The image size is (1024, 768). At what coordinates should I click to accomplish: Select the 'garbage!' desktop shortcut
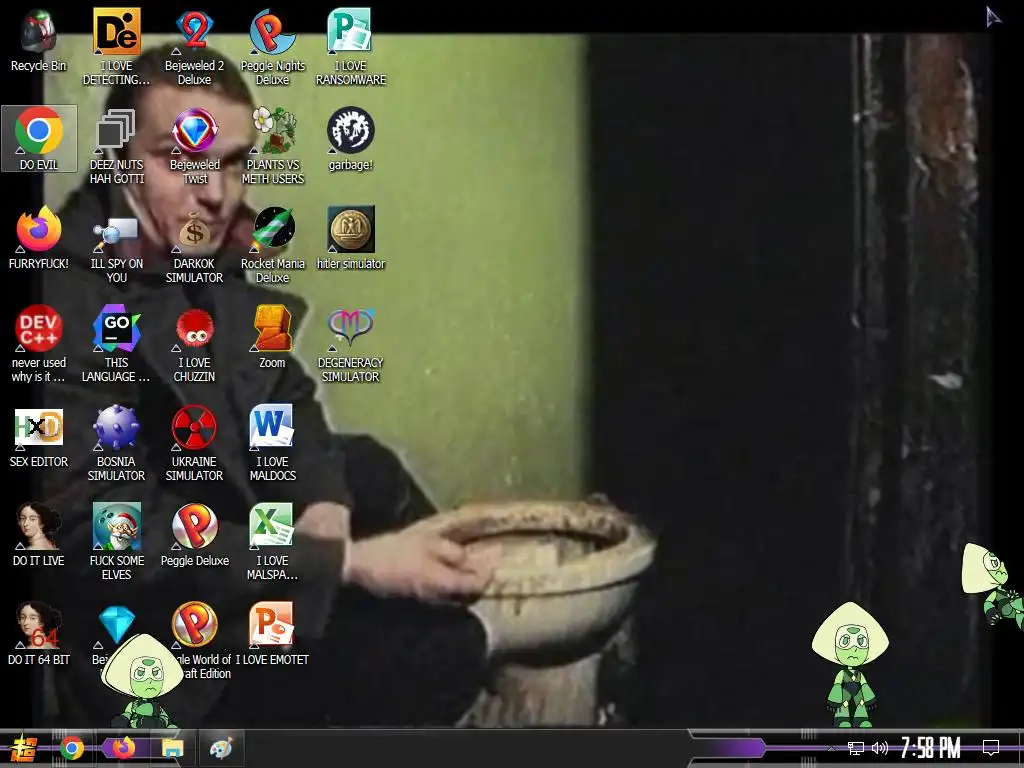click(x=351, y=139)
